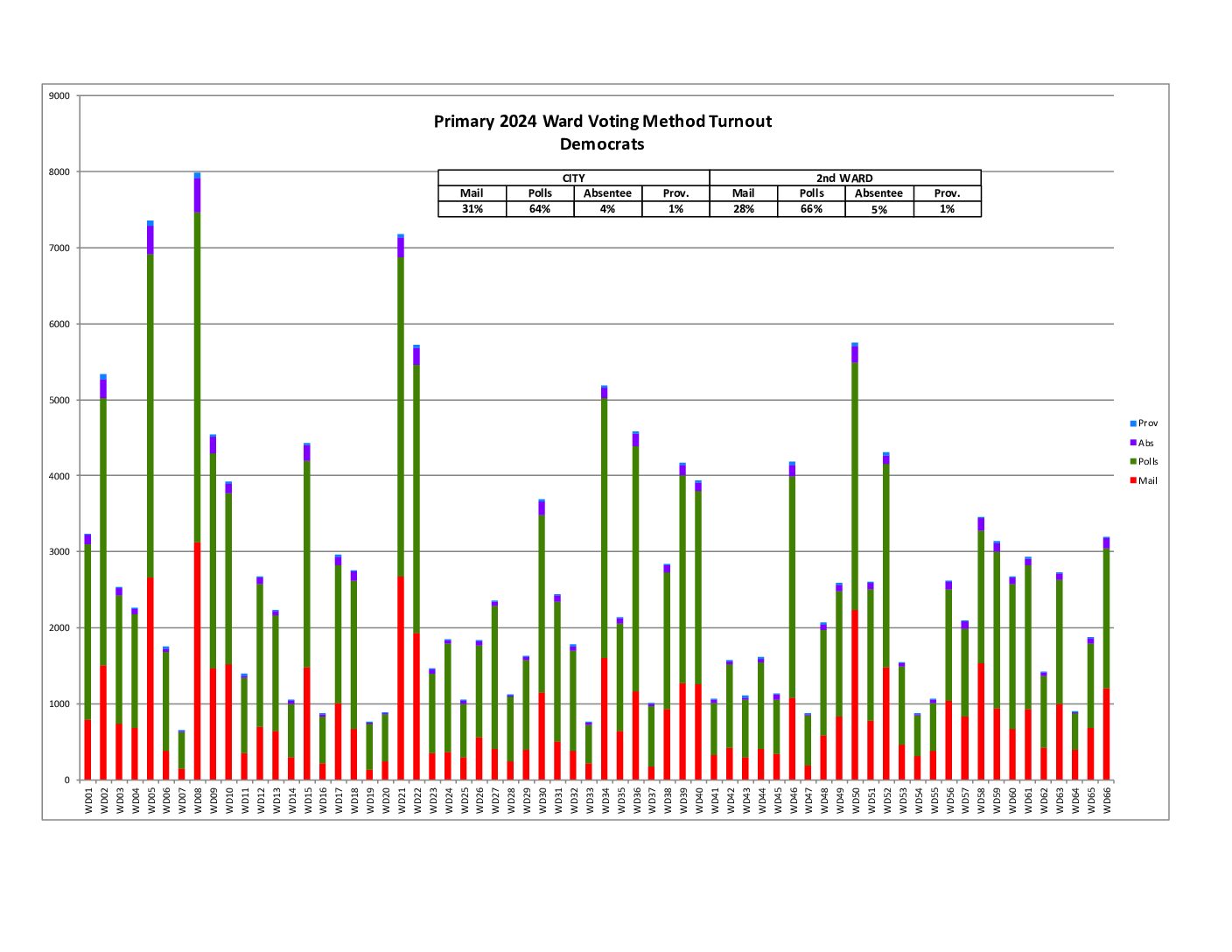The height and width of the screenshot is (952, 1232).
Task: Click the purple Abs legend swatch
Action: (x=1133, y=443)
